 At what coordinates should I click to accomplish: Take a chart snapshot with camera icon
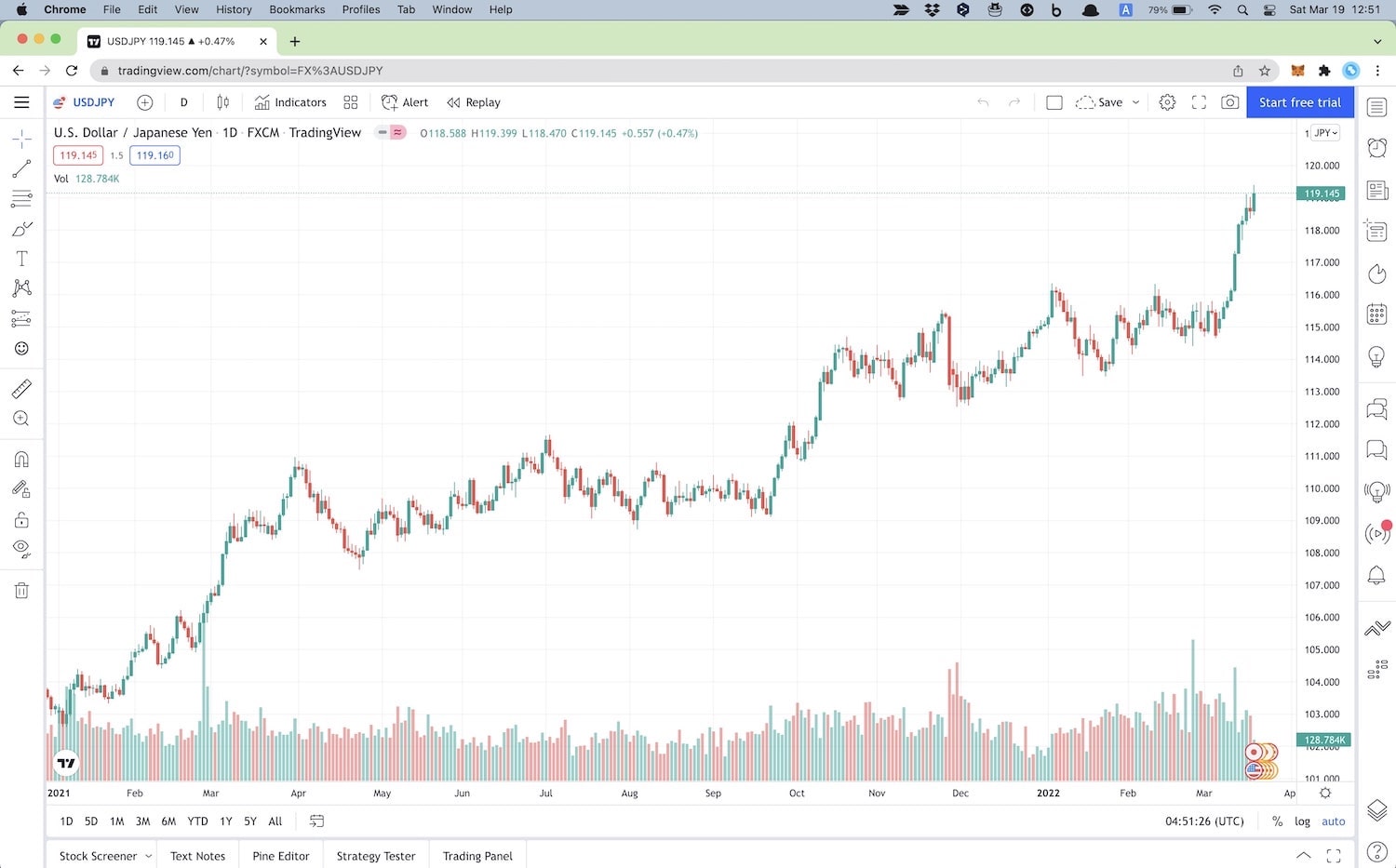pos(1230,102)
